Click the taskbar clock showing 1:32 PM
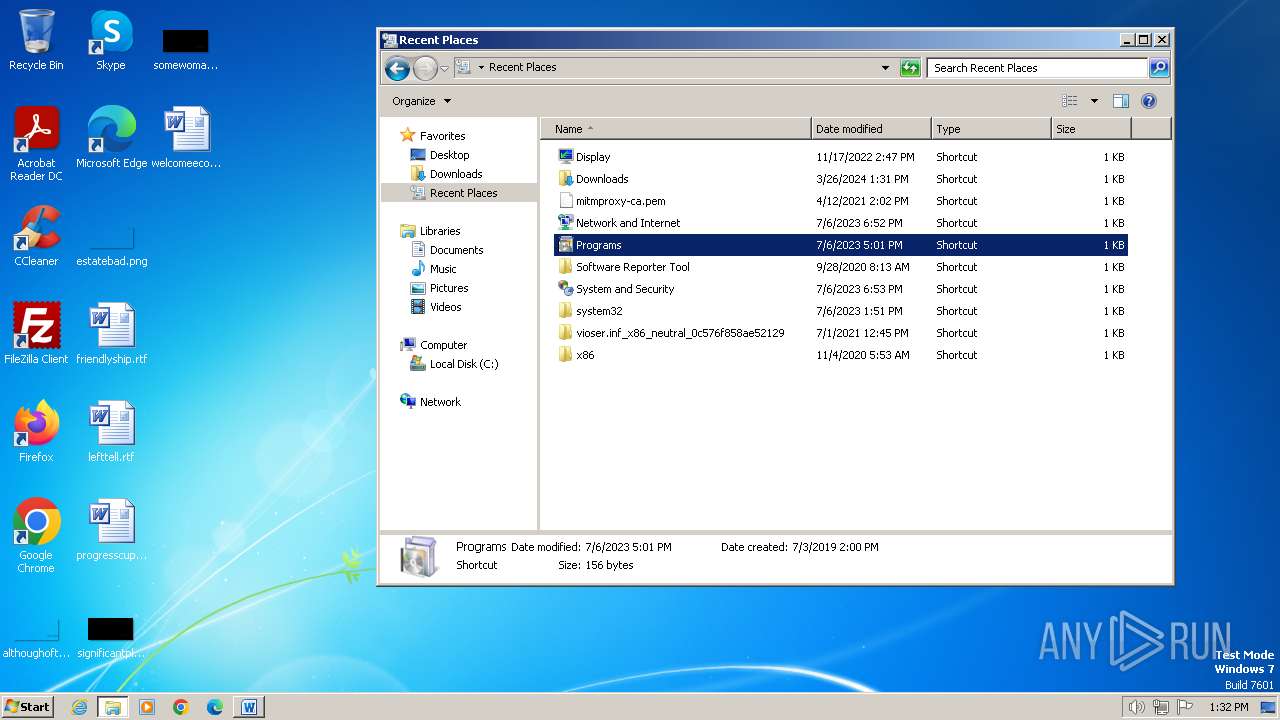The image size is (1280, 720). point(1228,707)
